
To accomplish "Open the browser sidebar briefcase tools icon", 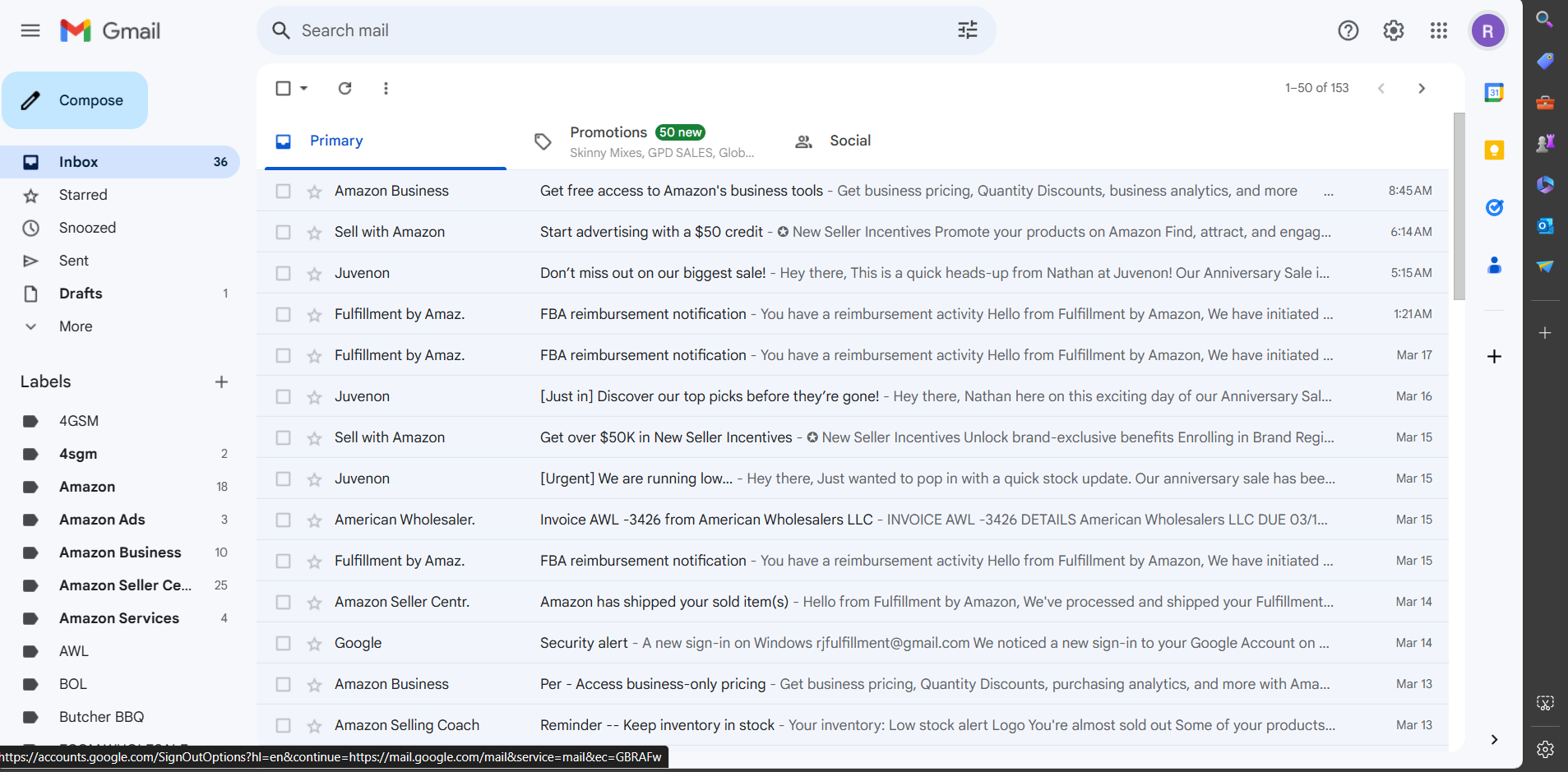I will [1545, 102].
